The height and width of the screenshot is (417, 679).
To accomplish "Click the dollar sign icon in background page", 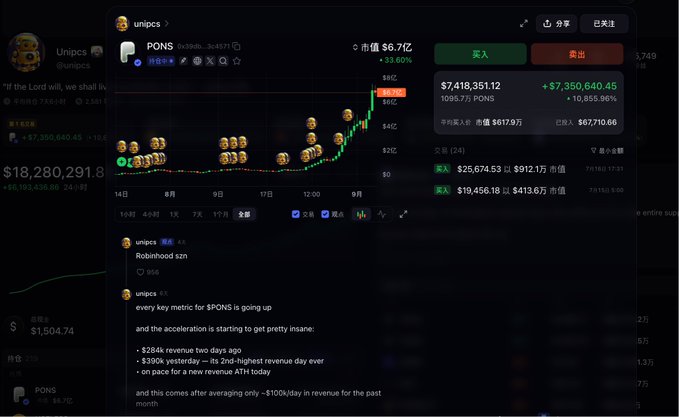I will point(13,326).
